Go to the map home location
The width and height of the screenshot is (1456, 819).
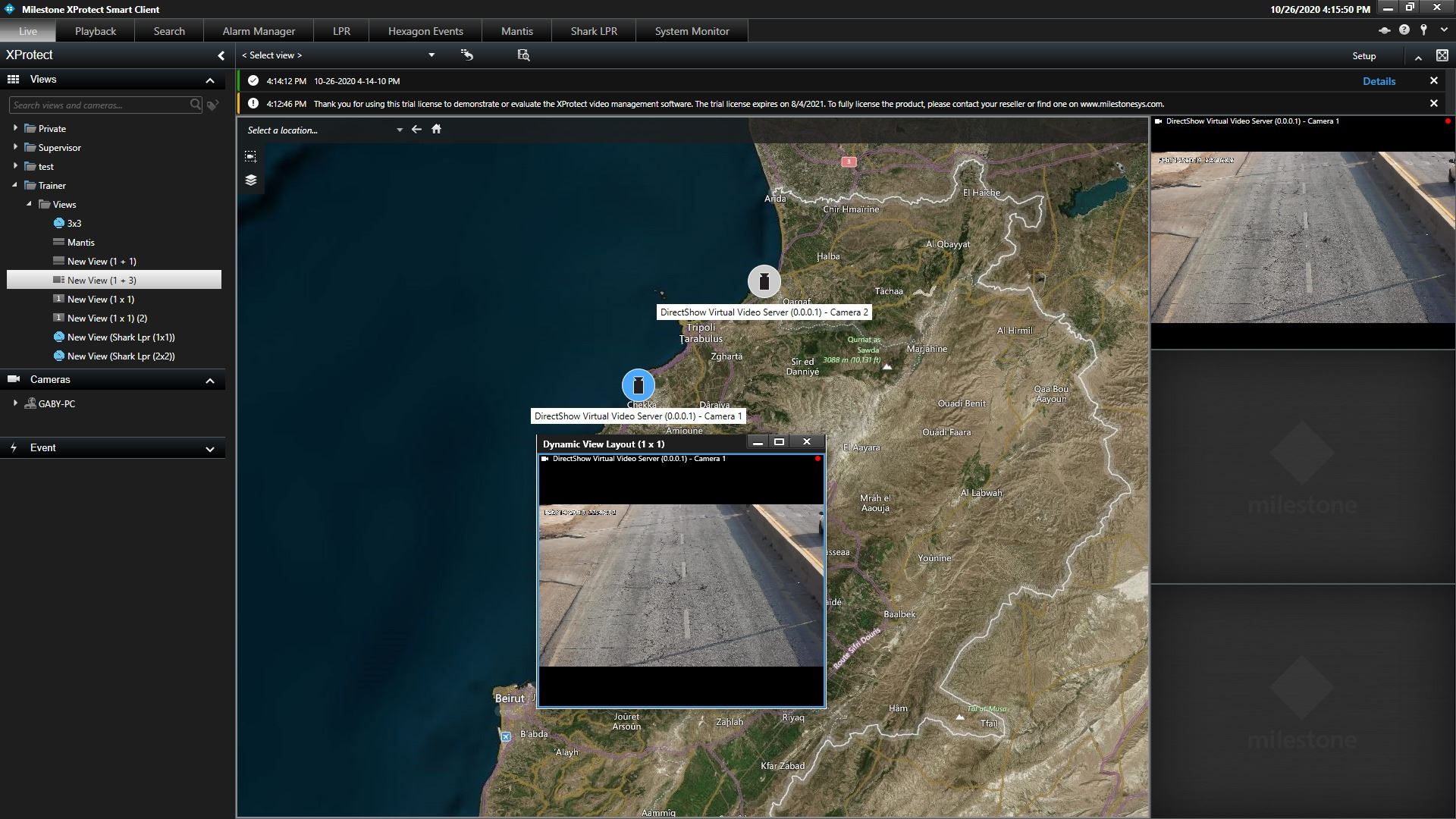pos(436,129)
